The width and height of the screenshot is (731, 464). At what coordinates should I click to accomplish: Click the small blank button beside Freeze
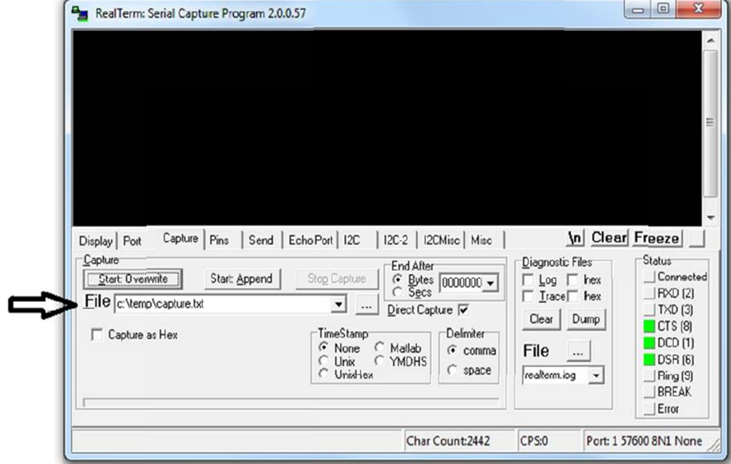[x=696, y=238]
